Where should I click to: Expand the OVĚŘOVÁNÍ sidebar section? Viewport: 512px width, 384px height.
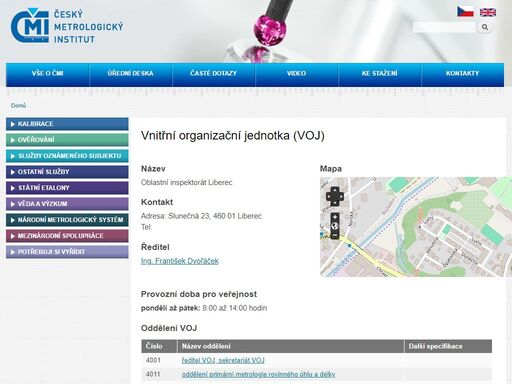[x=67, y=140]
